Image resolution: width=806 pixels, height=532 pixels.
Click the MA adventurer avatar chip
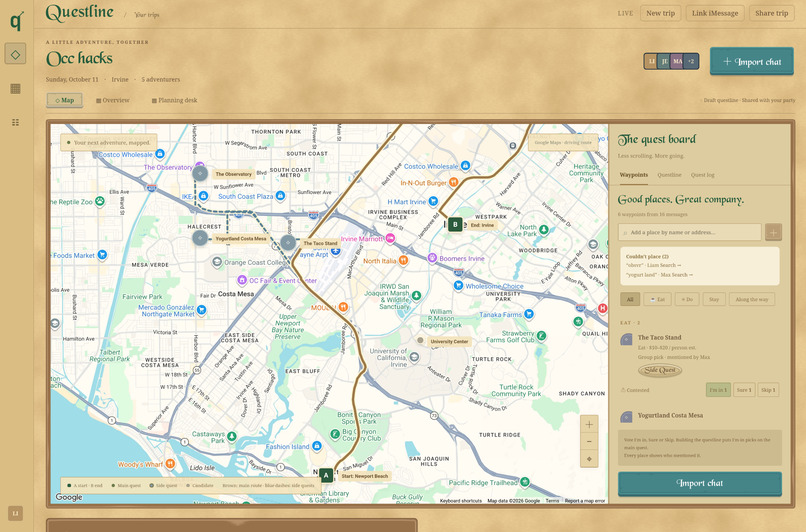[x=677, y=61]
